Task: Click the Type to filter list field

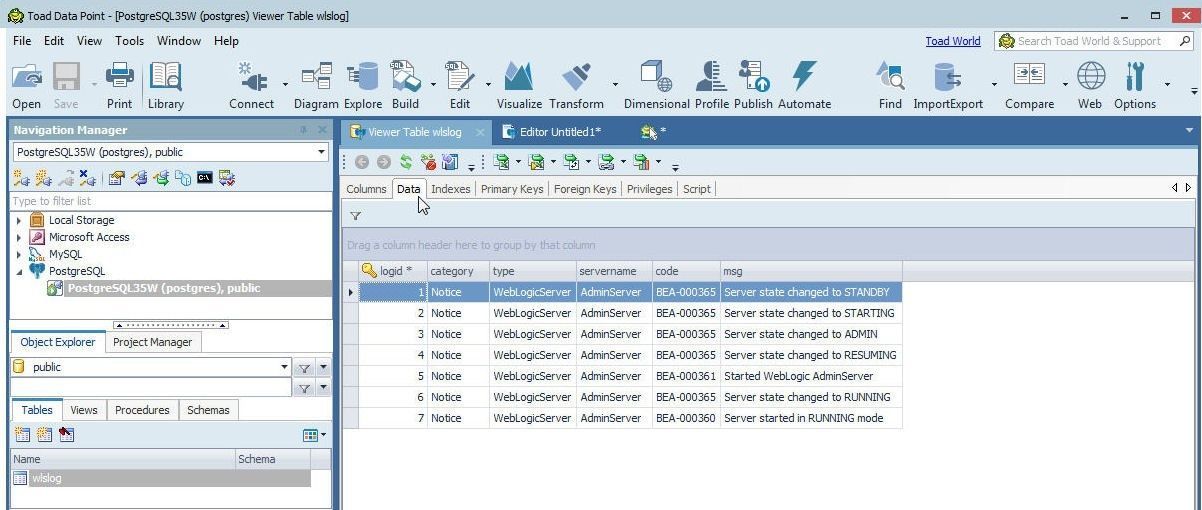Action: tap(170, 201)
